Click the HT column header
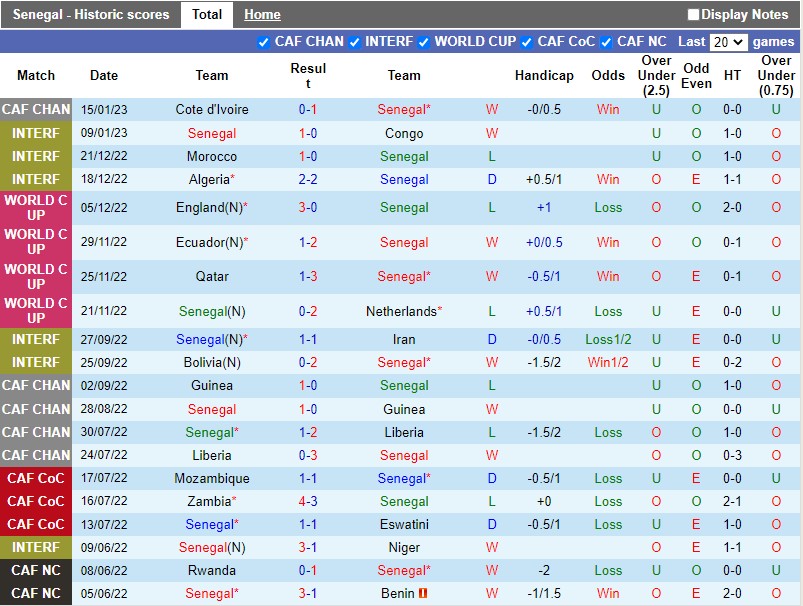This screenshot has width=803, height=606. [x=732, y=76]
